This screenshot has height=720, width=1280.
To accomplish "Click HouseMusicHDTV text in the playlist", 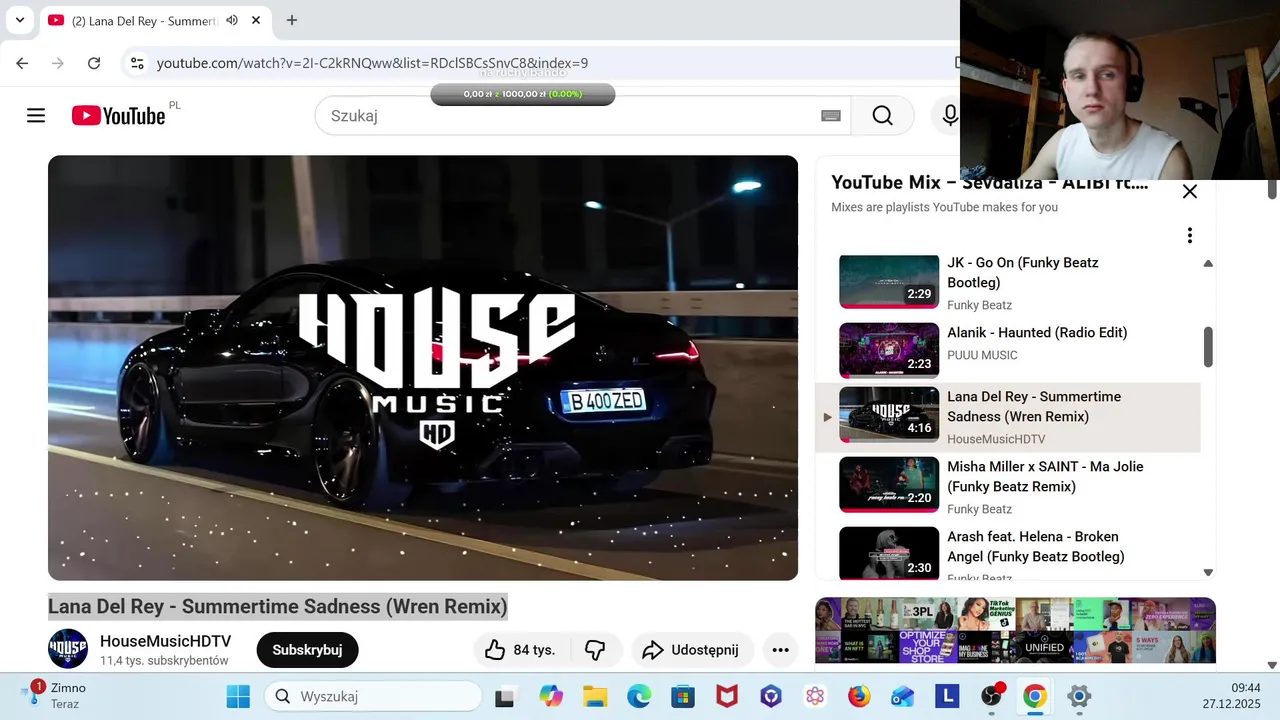I will coord(996,439).
